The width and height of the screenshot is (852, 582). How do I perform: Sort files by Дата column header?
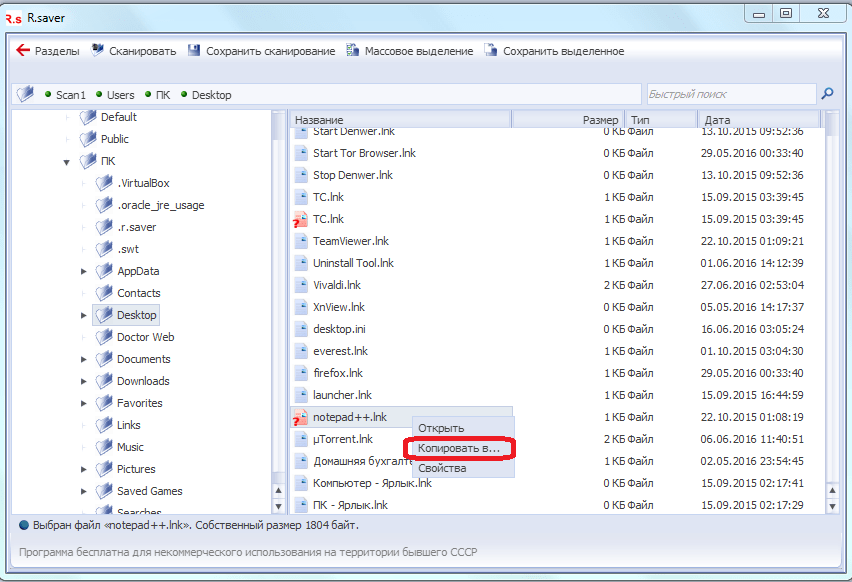(x=757, y=120)
